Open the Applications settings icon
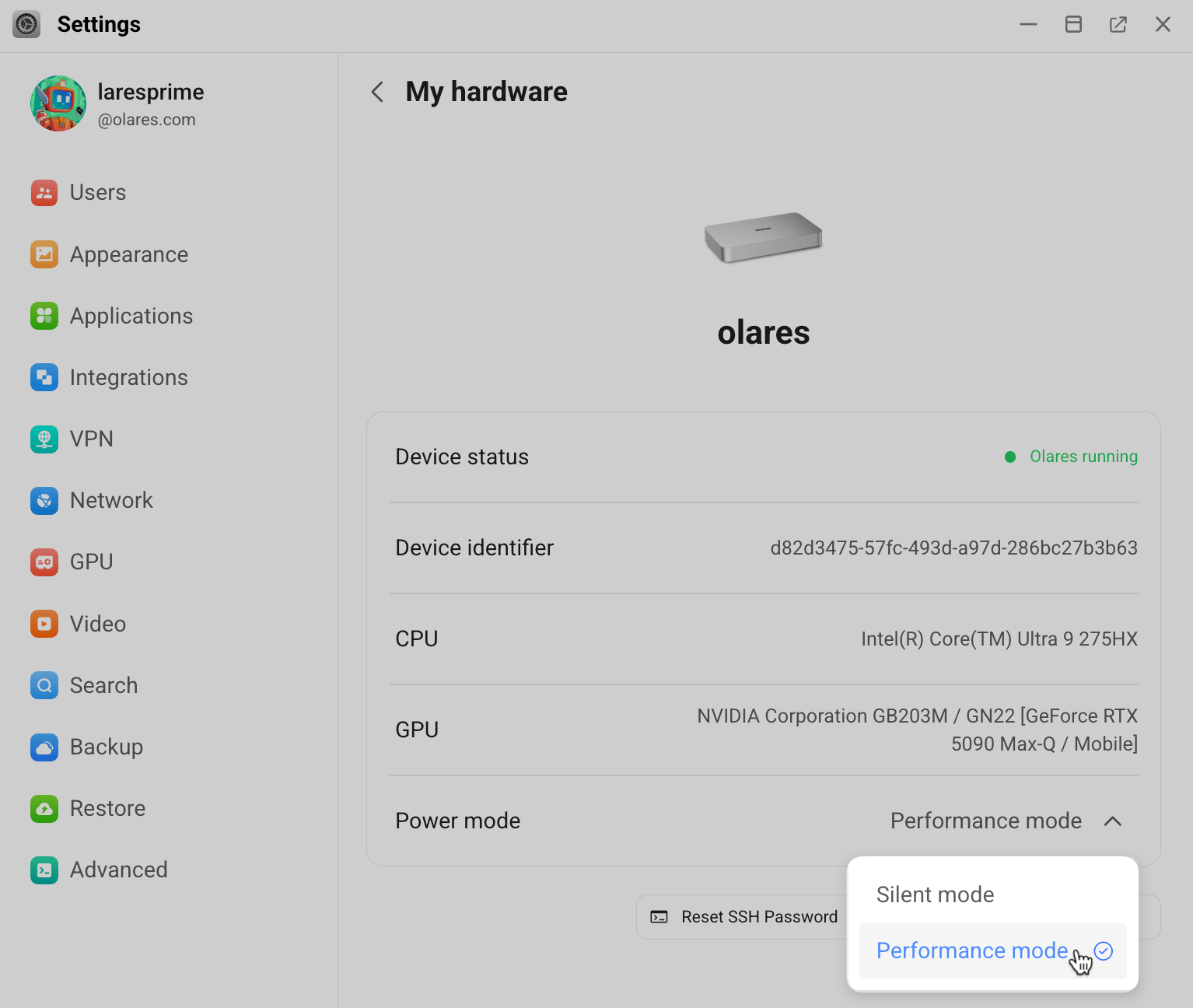 coord(44,316)
